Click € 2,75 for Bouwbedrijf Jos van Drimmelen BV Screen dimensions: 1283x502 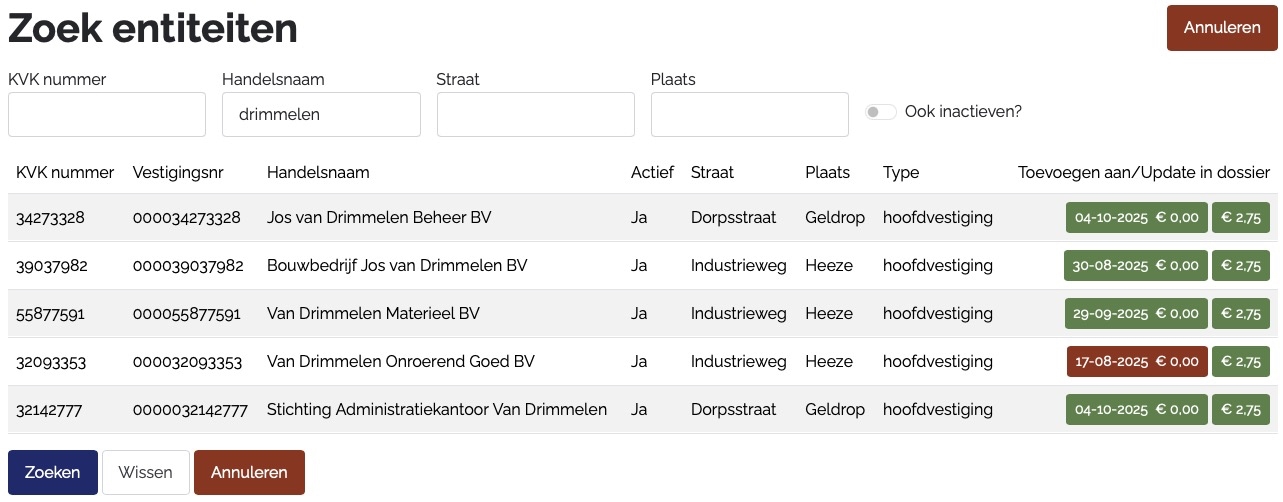coord(1241,266)
